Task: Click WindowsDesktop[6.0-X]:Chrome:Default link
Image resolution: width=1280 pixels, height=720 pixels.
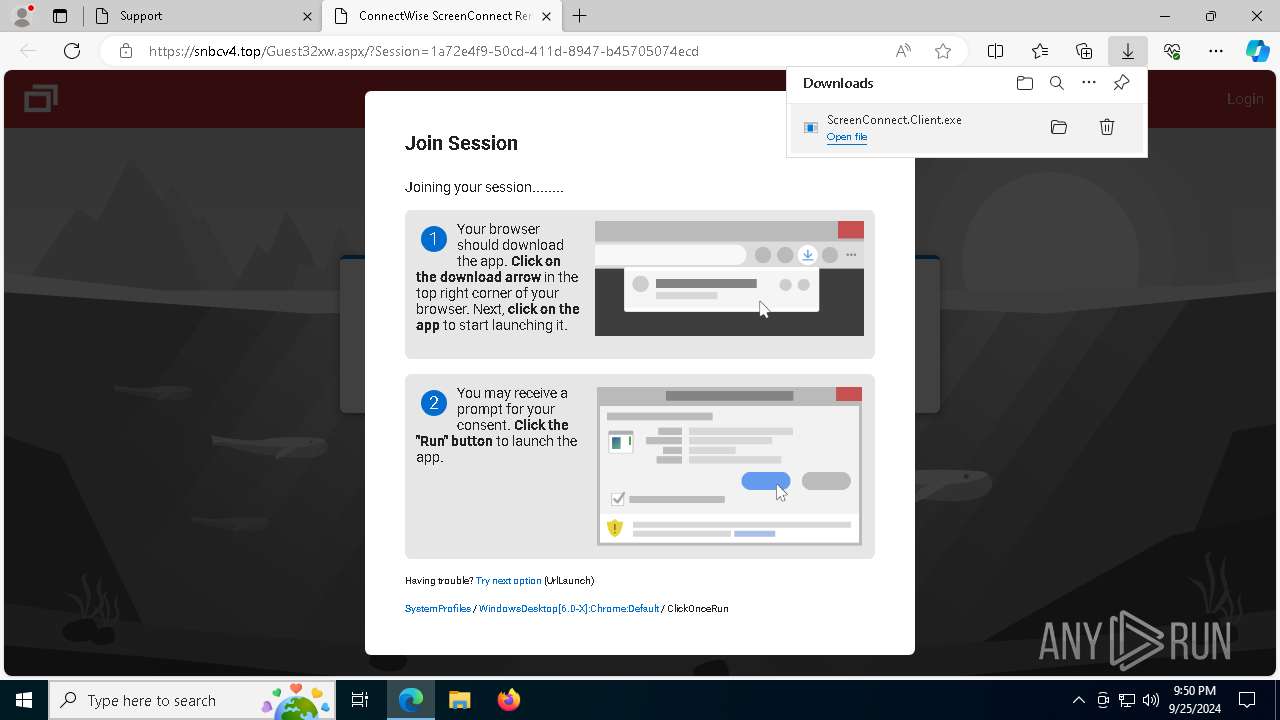Action: 569,609
